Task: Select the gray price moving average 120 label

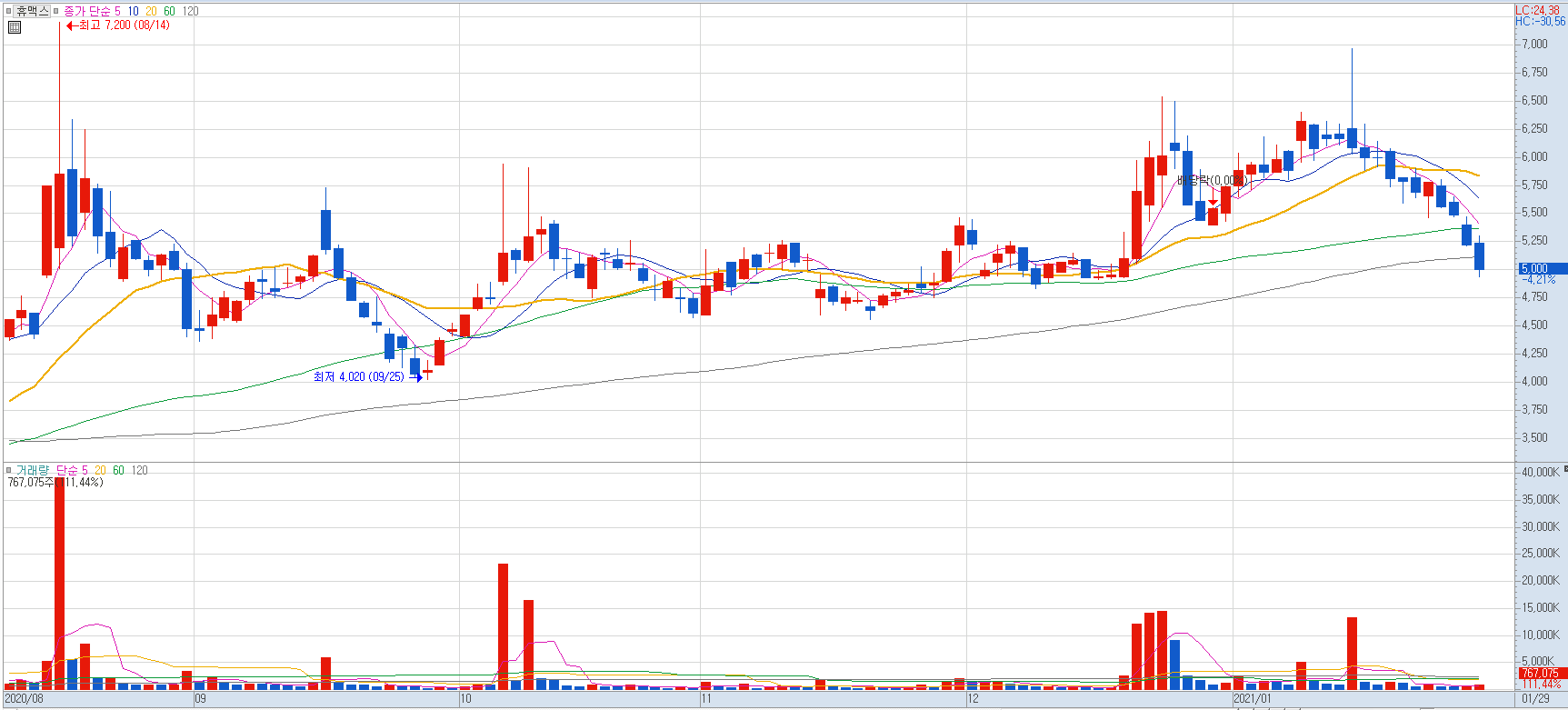Action: point(190,11)
